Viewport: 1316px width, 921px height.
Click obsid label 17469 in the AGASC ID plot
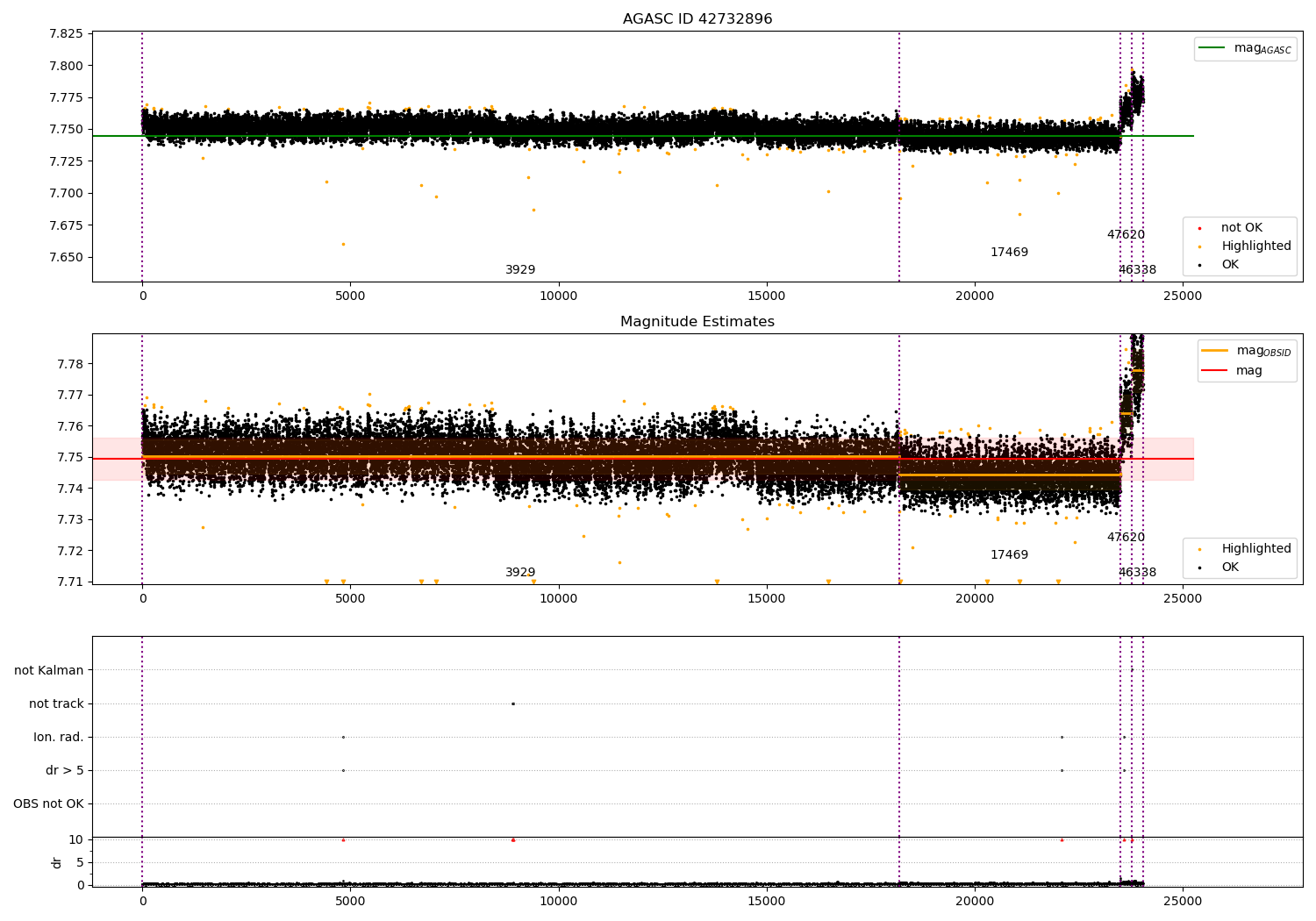coord(1009,253)
